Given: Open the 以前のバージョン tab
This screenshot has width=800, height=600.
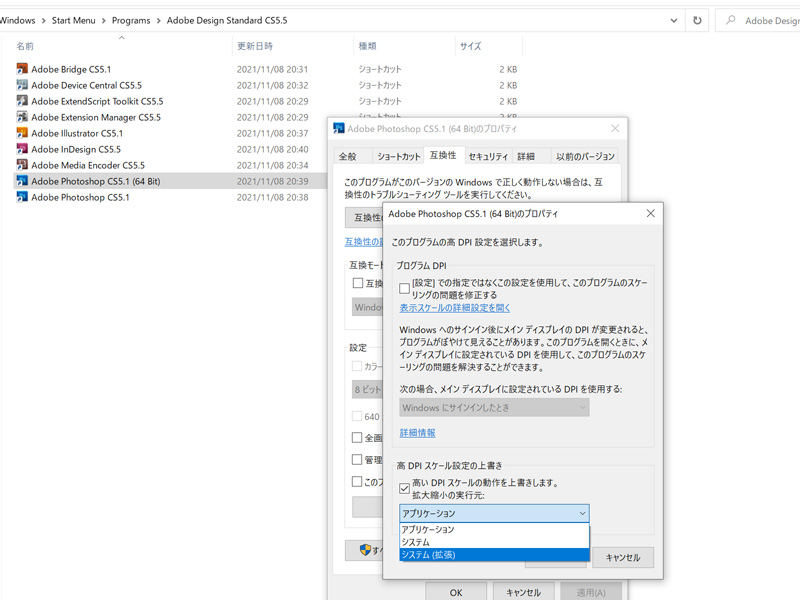Looking at the screenshot, I should pyautogui.click(x=585, y=156).
